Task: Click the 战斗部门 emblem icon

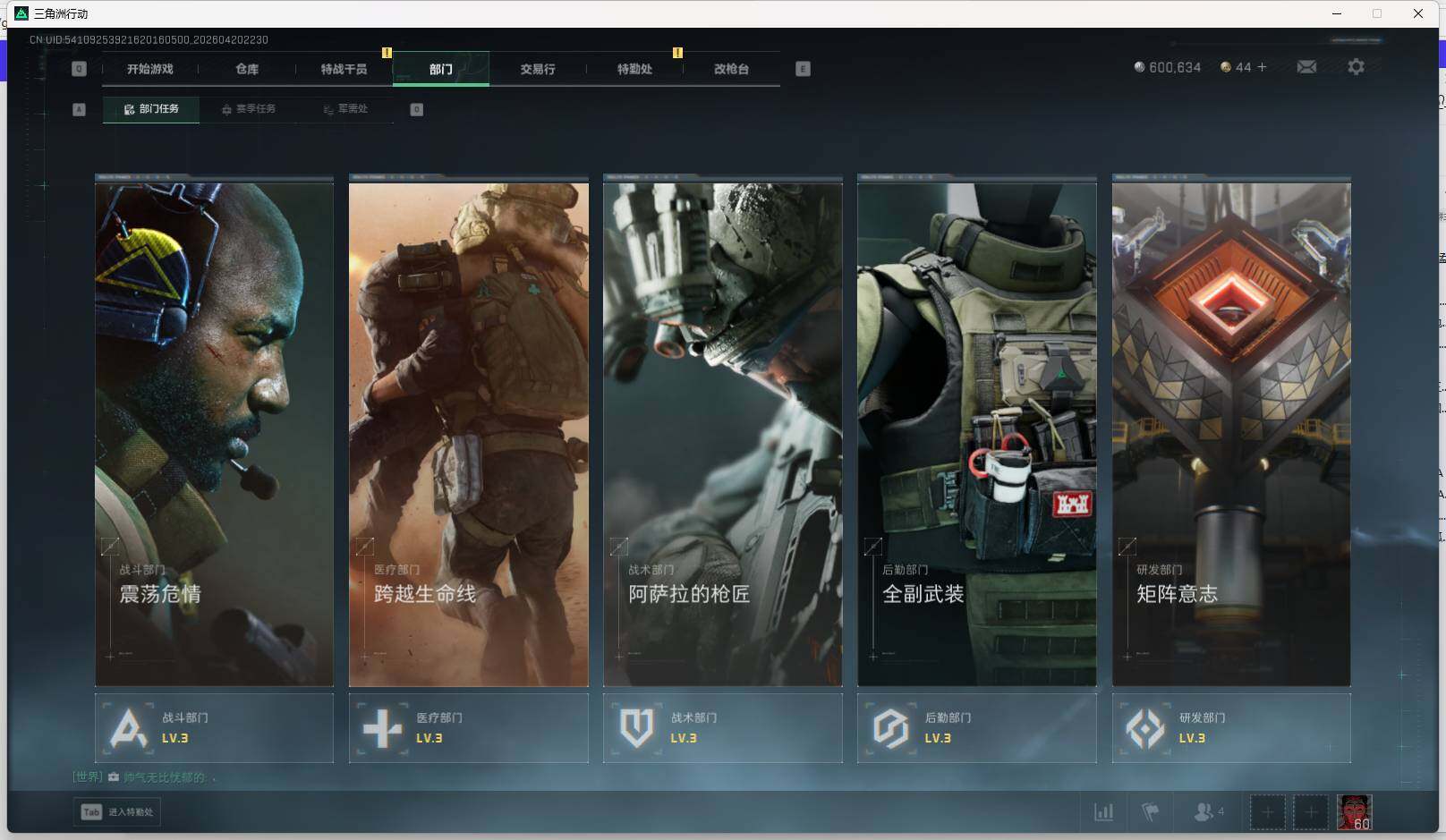Action: pos(128,728)
